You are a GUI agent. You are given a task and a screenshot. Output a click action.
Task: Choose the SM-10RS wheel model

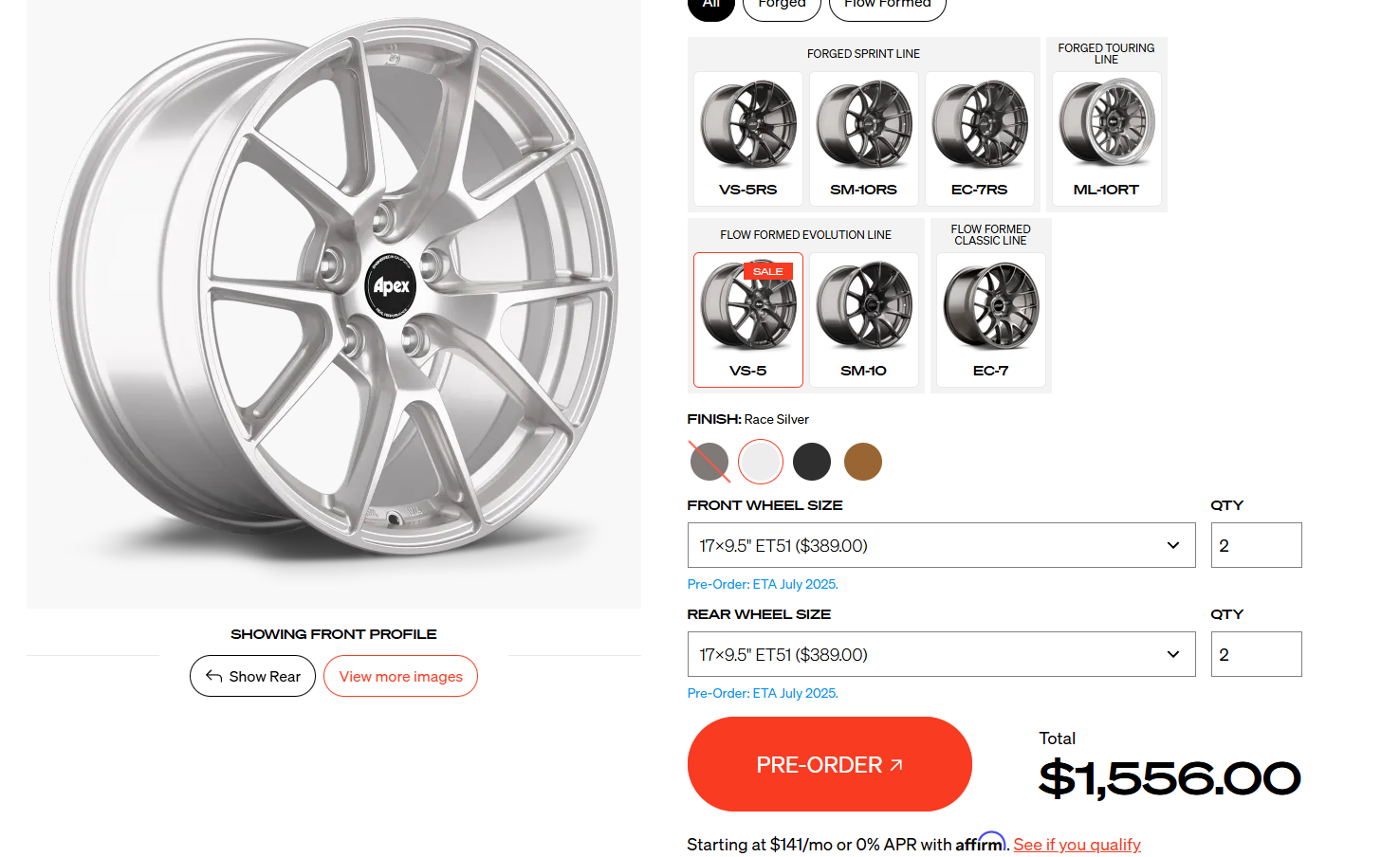[863, 138]
